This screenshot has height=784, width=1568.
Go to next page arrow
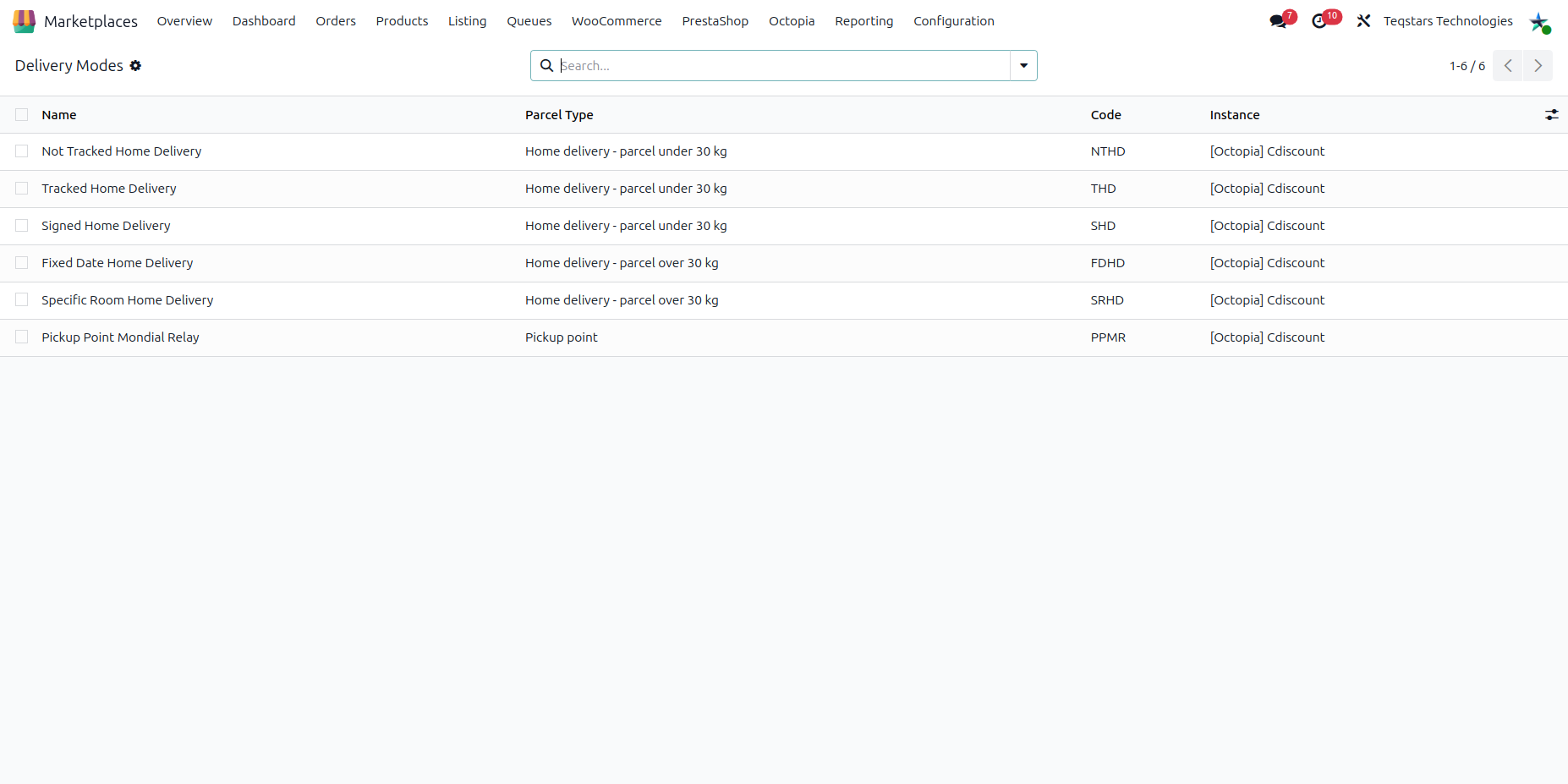pyautogui.click(x=1538, y=66)
